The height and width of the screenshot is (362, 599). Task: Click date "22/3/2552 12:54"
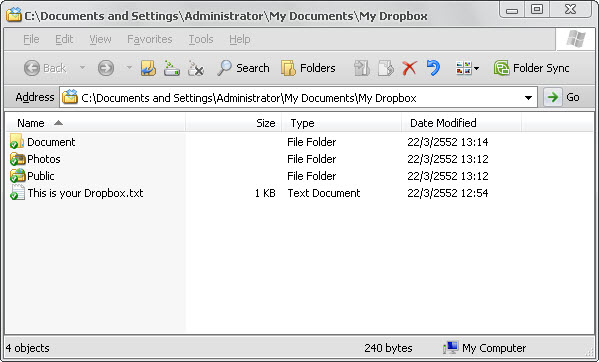(x=448, y=193)
